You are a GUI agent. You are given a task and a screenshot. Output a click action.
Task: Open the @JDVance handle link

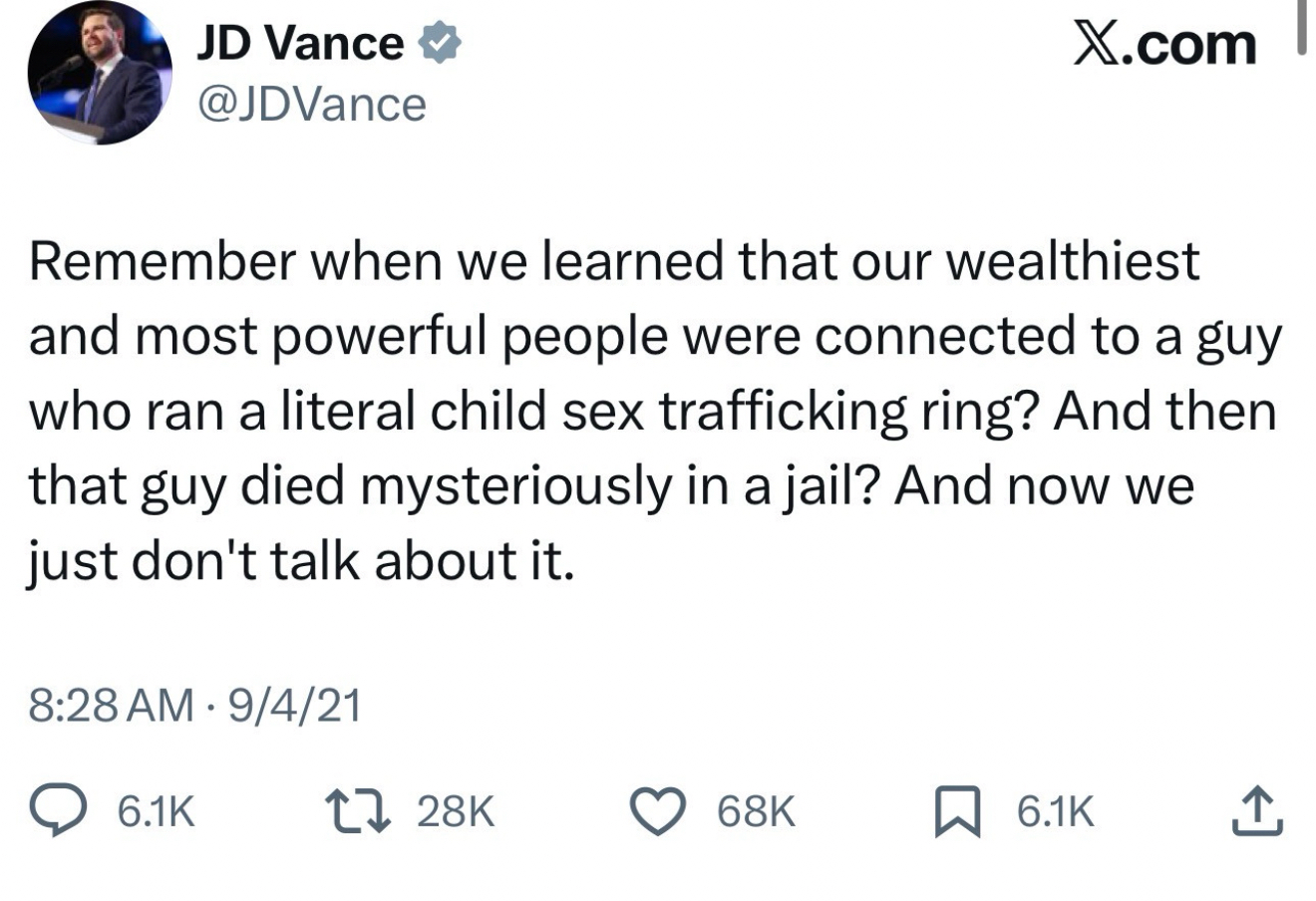pos(311,104)
